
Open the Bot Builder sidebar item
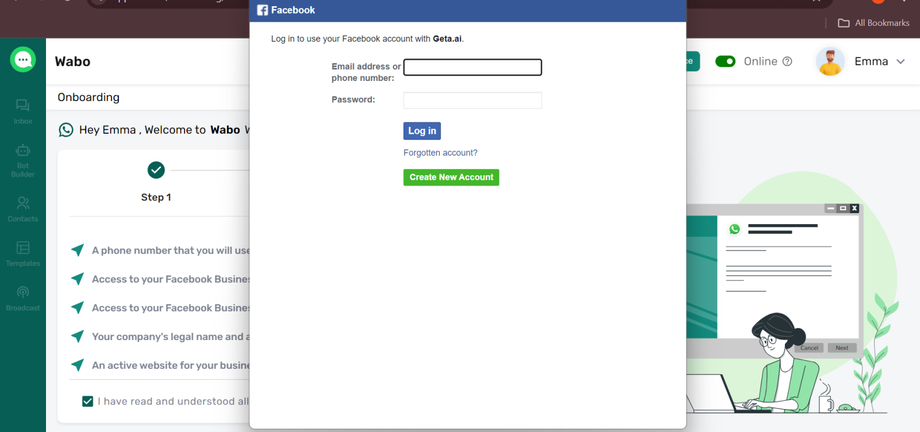pyautogui.click(x=23, y=161)
